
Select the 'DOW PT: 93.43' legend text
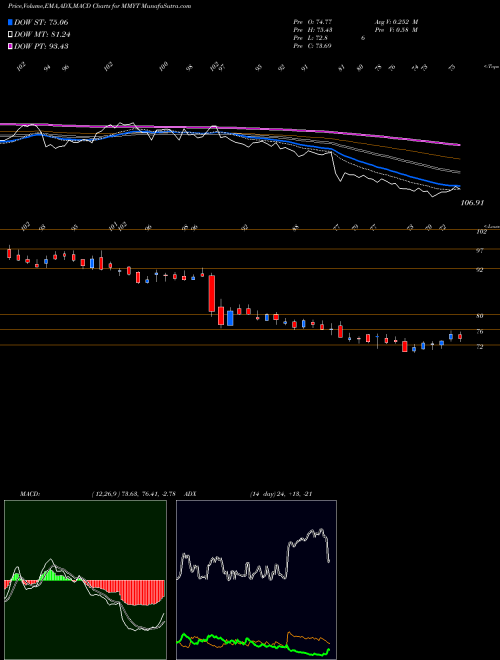tap(41, 46)
